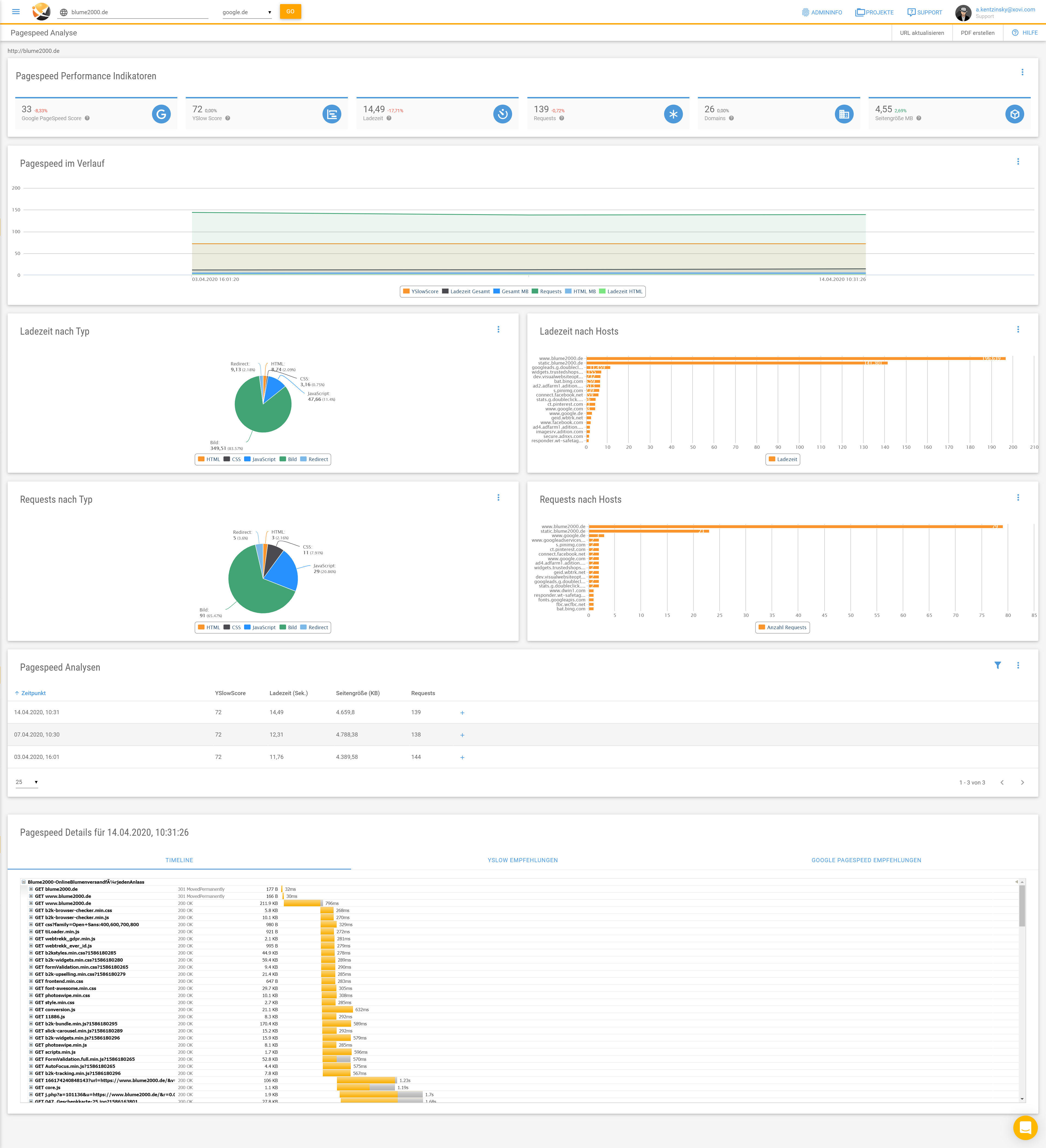The image size is (1046, 1148).
Task: Open the rows-per-page dropdown showing 25
Action: 27,782
